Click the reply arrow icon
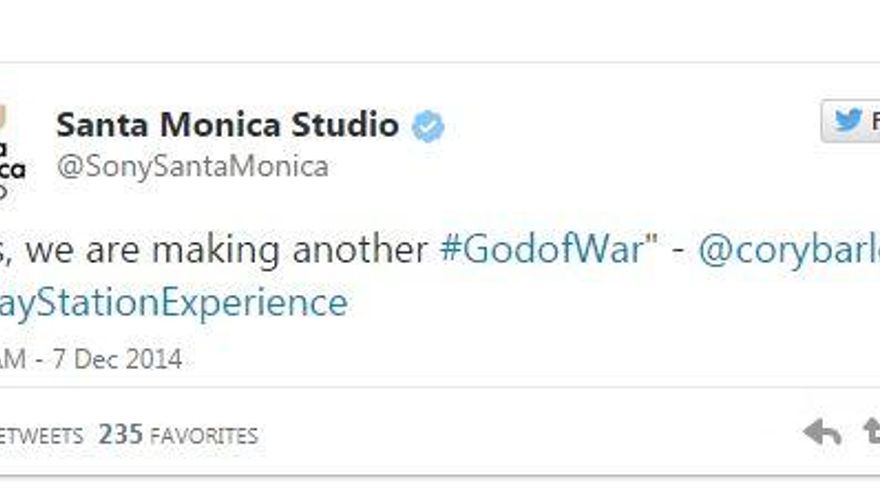This screenshot has height=495, width=880. pyautogui.click(x=822, y=432)
